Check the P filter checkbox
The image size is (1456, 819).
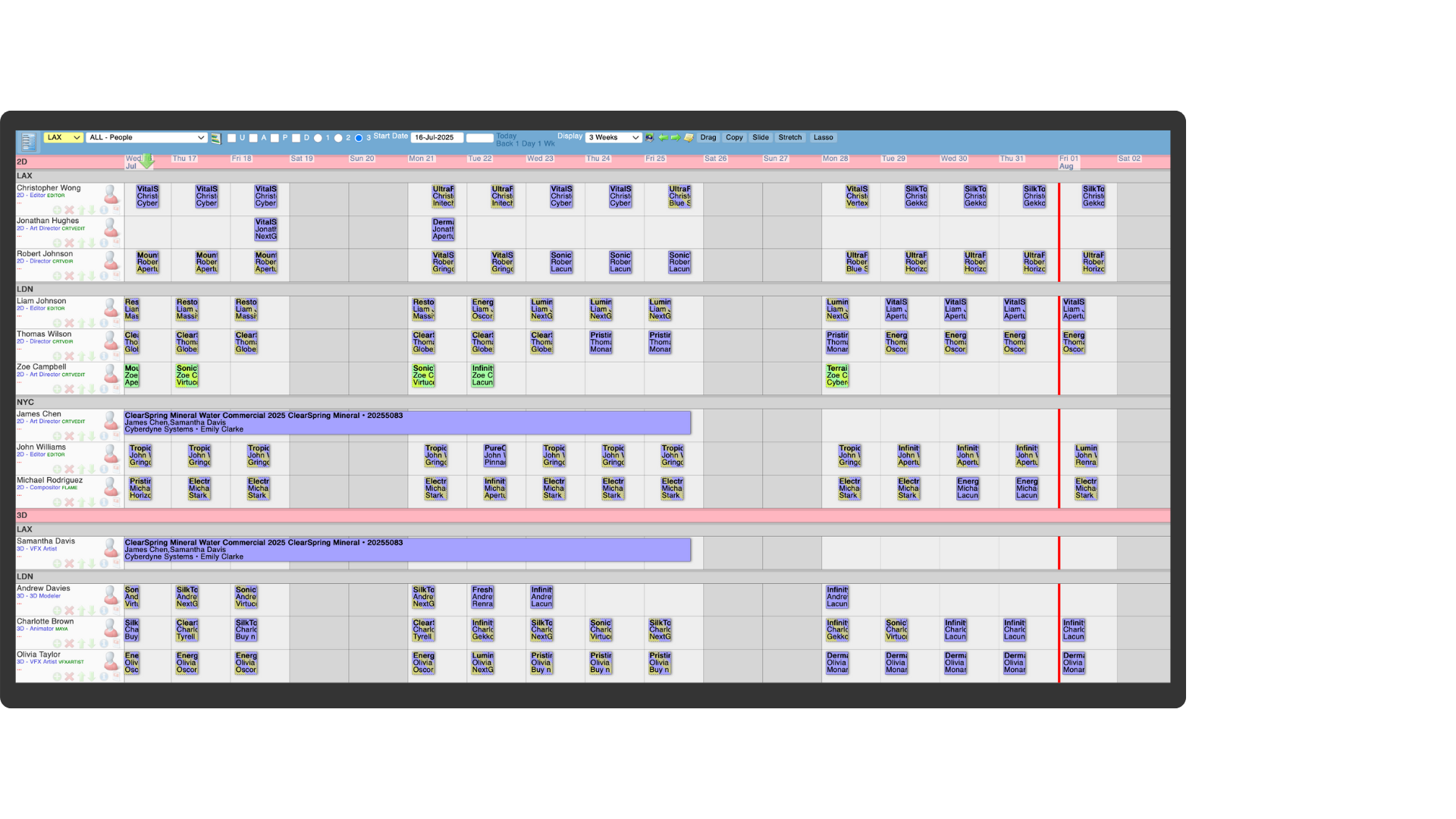(275, 138)
